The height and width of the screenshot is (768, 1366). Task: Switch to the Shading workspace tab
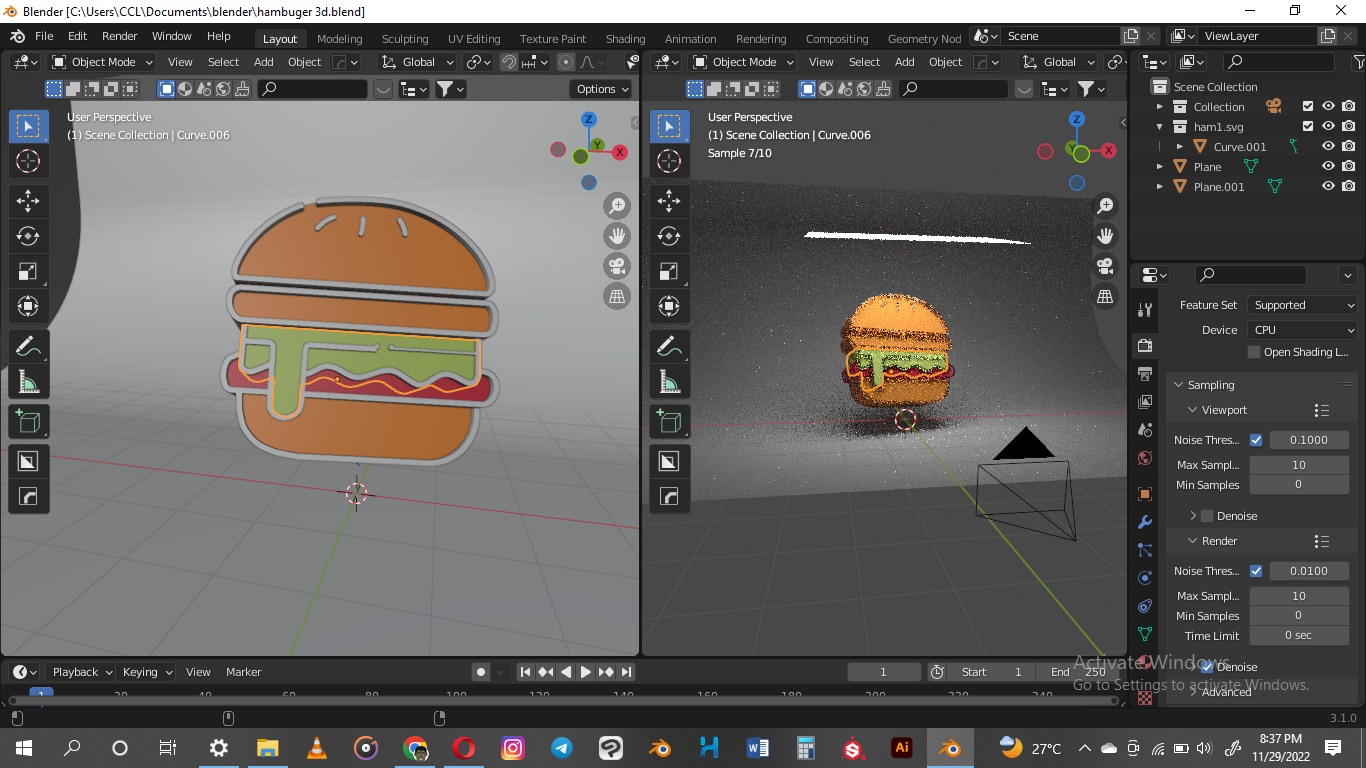(626, 39)
